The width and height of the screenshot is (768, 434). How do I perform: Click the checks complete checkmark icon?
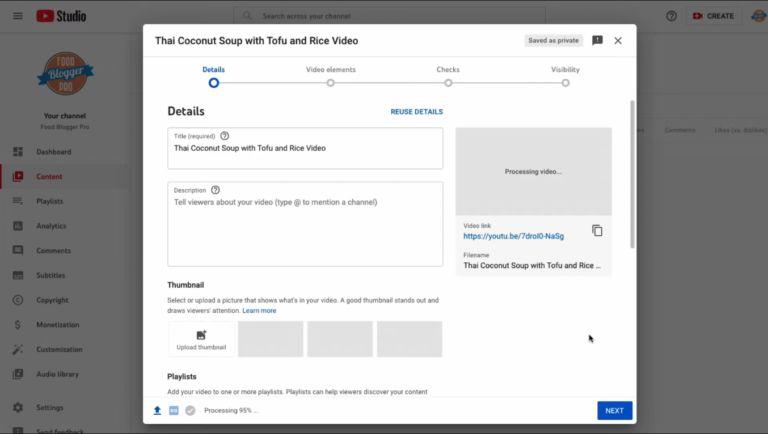click(190, 410)
